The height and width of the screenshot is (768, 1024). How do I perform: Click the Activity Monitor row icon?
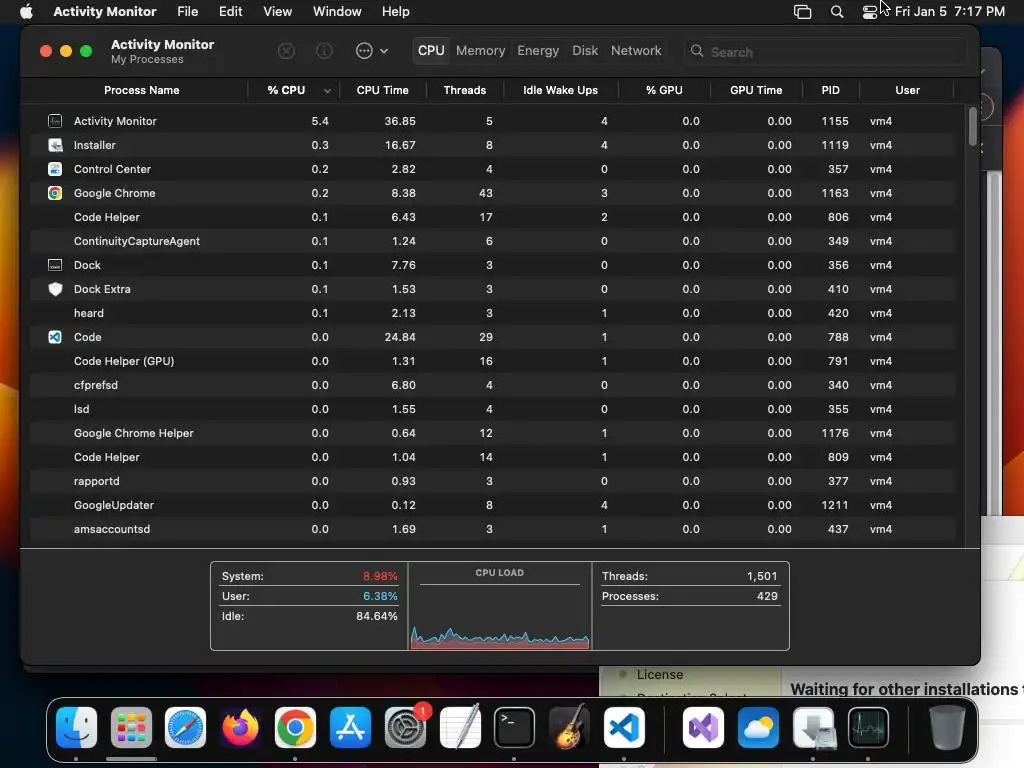[55, 121]
